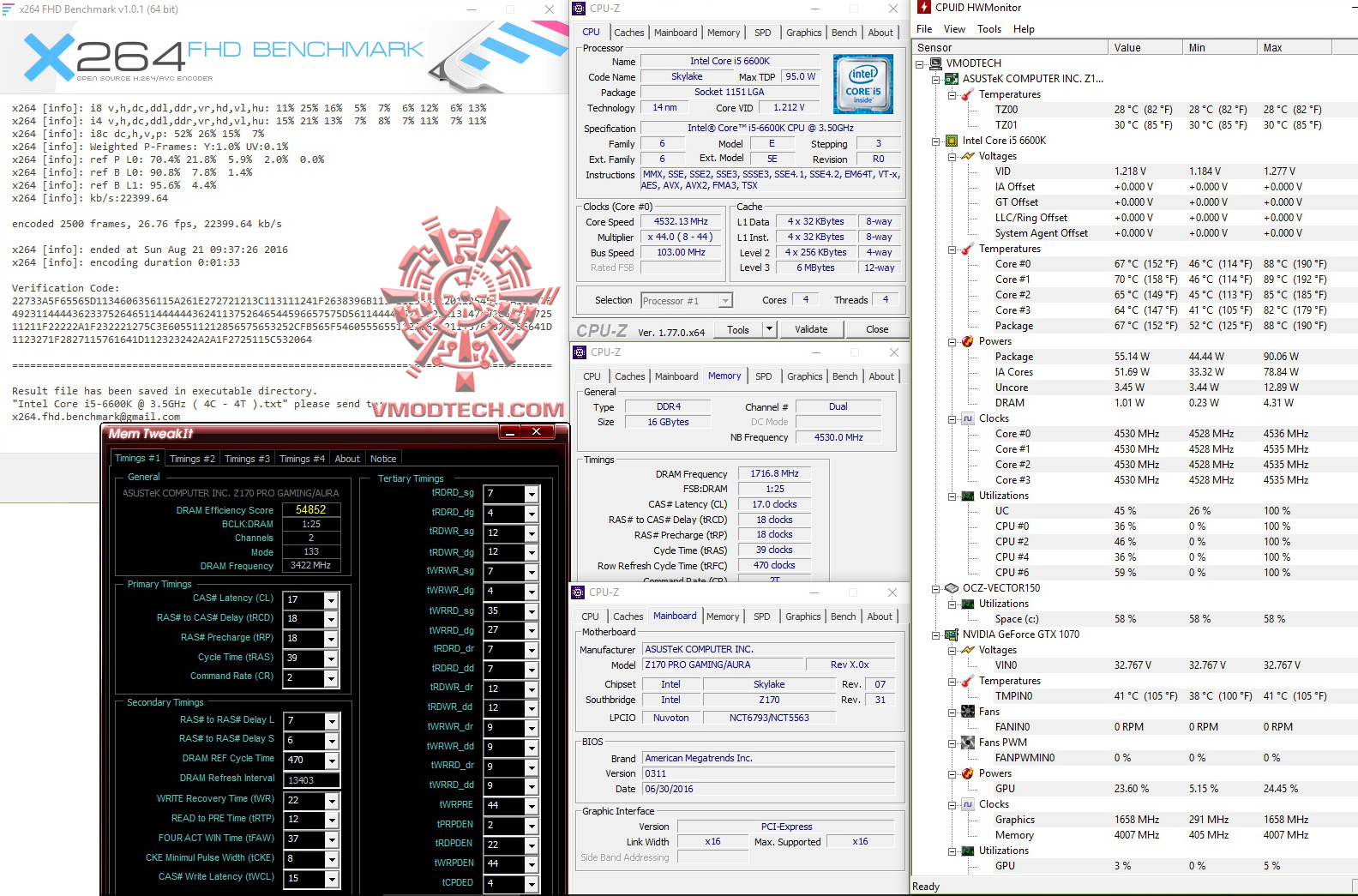
Task: Click the CPUID HWMonitor title bar icon
Action: point(924,8)
